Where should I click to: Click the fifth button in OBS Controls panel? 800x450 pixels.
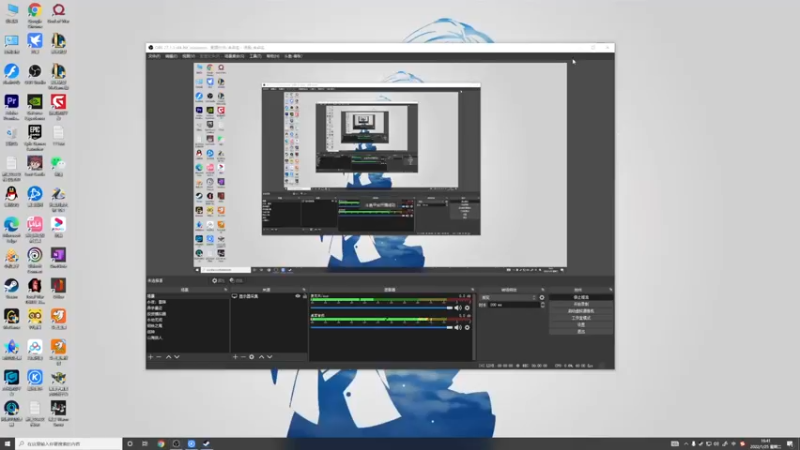point(581,324)
